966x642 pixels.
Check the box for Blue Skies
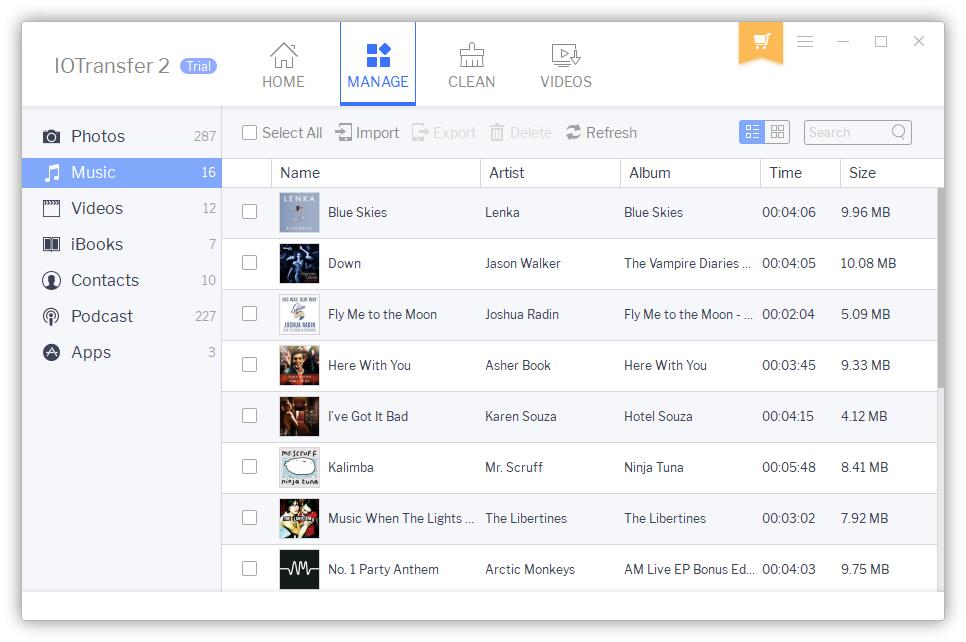click(x=250, y=212)
